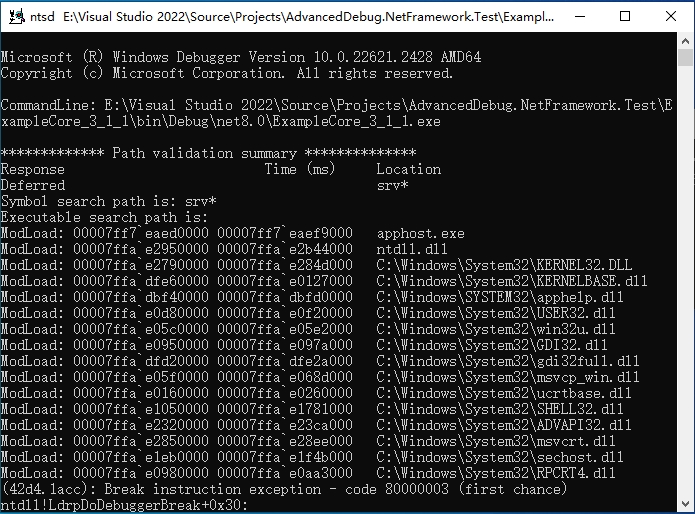Click the ntsd application icon in title bar

pyautogui.click(x=17, y=16)
